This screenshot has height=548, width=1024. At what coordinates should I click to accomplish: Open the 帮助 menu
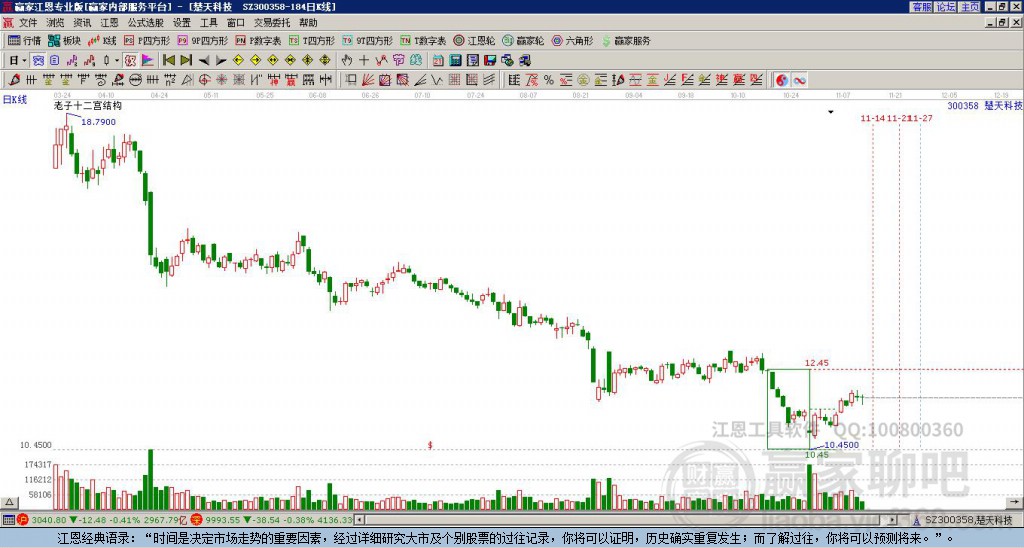pos(308,23)
